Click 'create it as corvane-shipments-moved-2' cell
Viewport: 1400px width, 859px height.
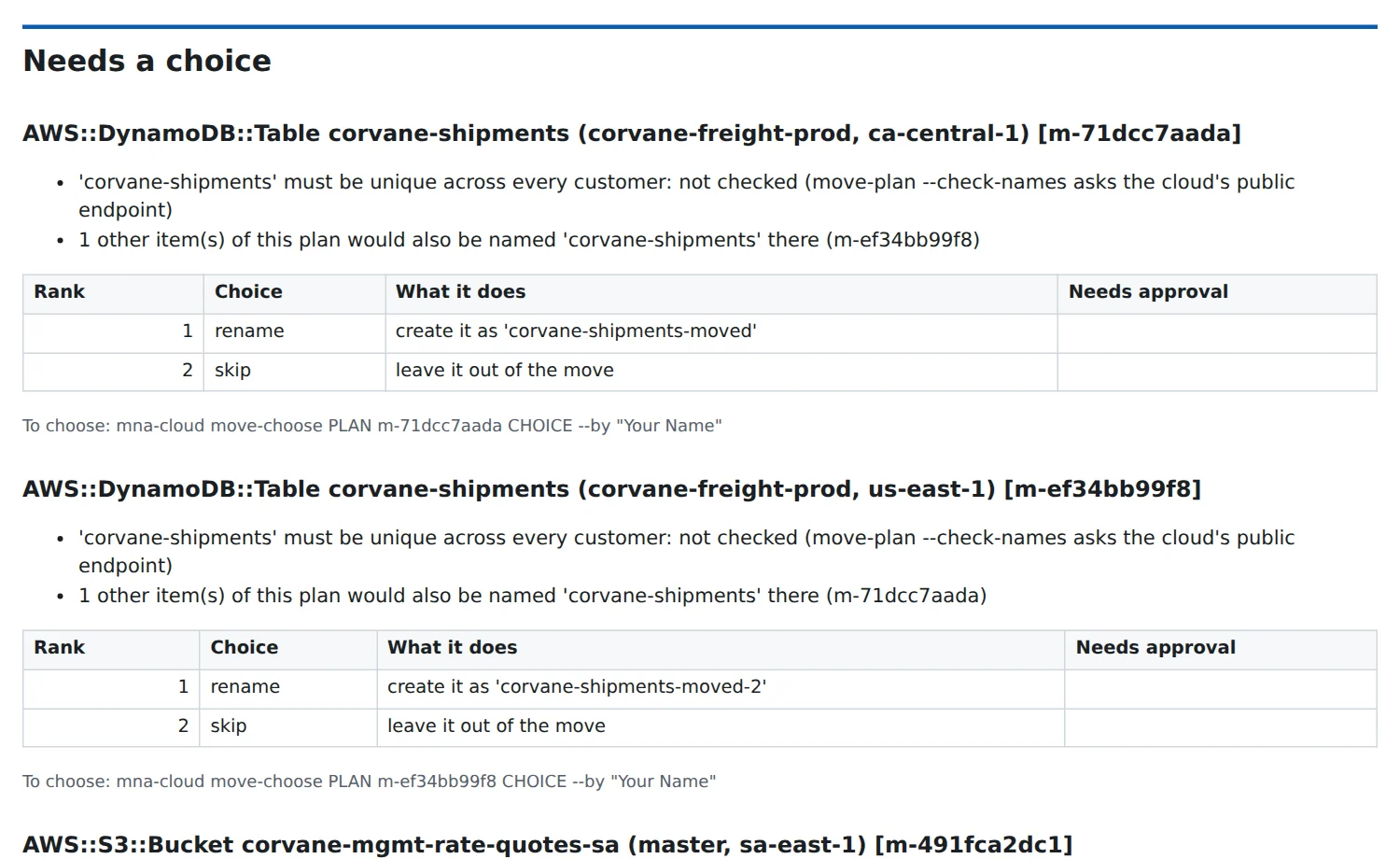(721, 688)
